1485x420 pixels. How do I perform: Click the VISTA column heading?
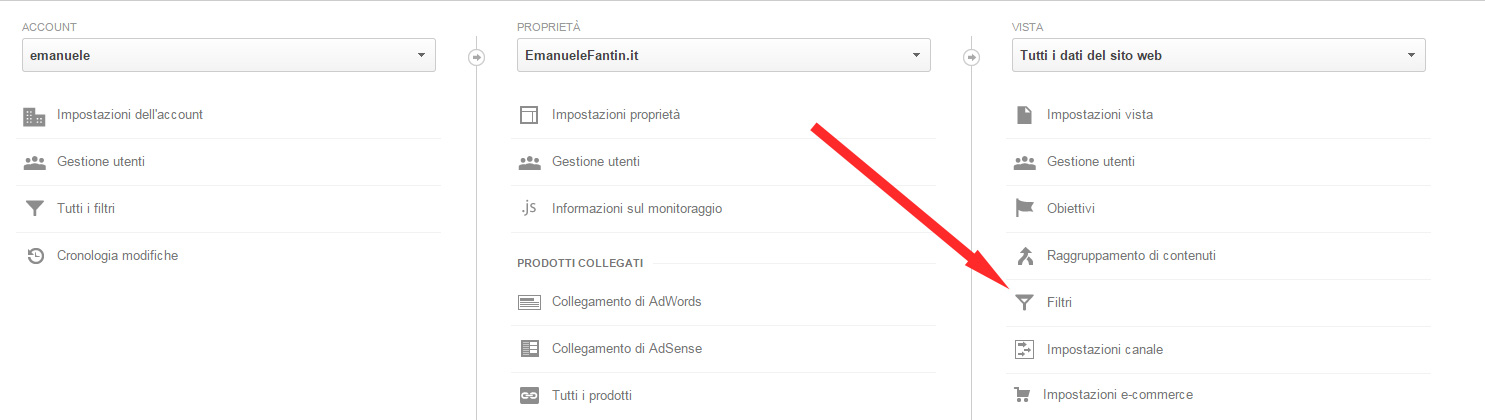tap(1028, 27)
